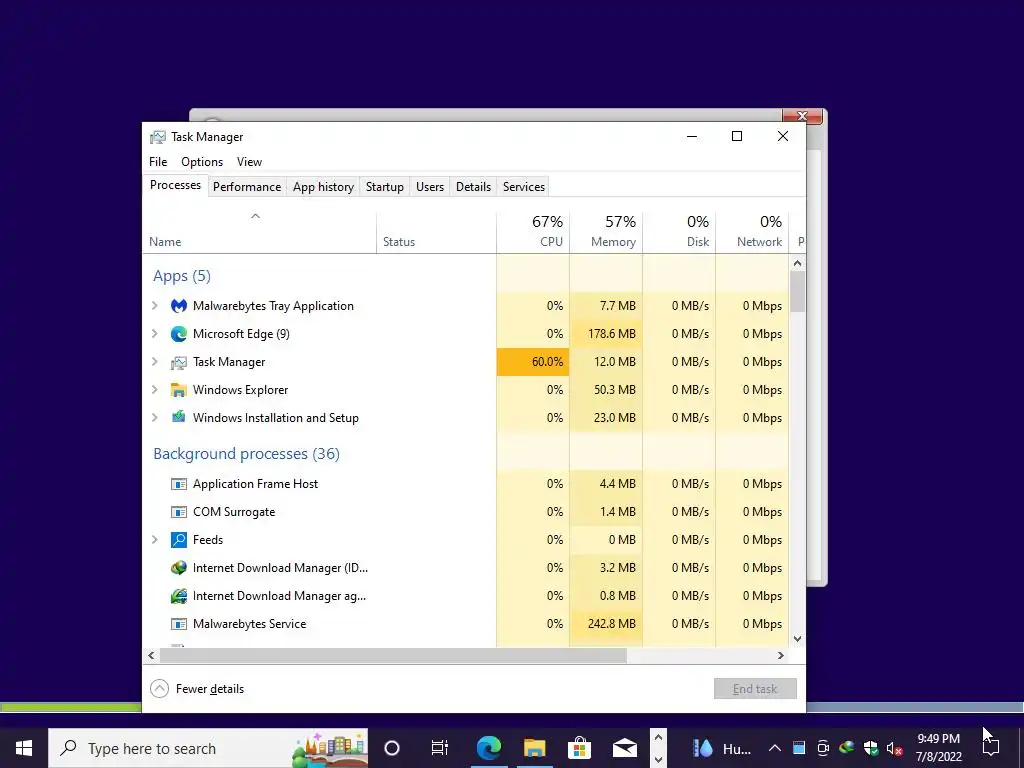Click the Task Manager tray meter icon

point(799,748)
